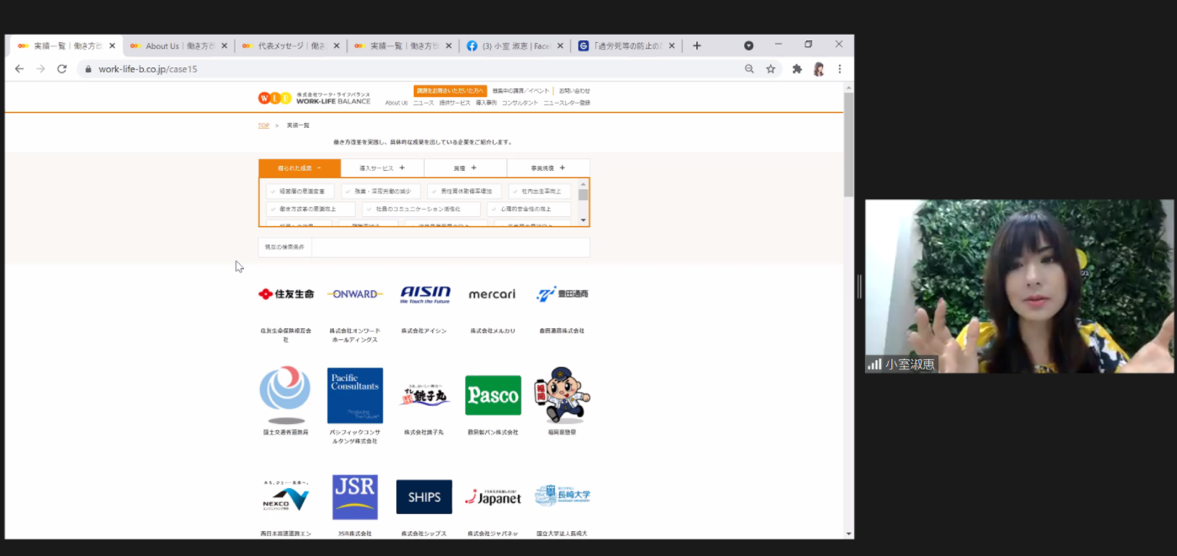Expand the 導入サービス filter section
Screen dimensions: 1177x556
382,168
